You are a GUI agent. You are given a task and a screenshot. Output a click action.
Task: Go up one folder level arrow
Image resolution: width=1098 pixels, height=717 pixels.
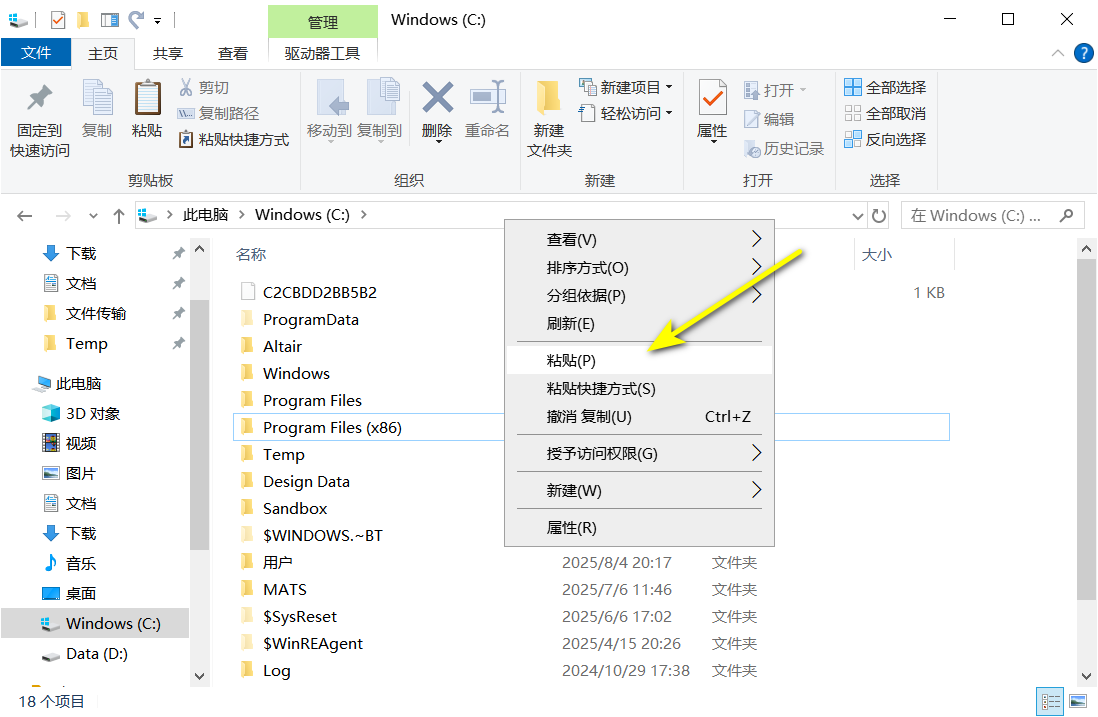coord(119,216)
